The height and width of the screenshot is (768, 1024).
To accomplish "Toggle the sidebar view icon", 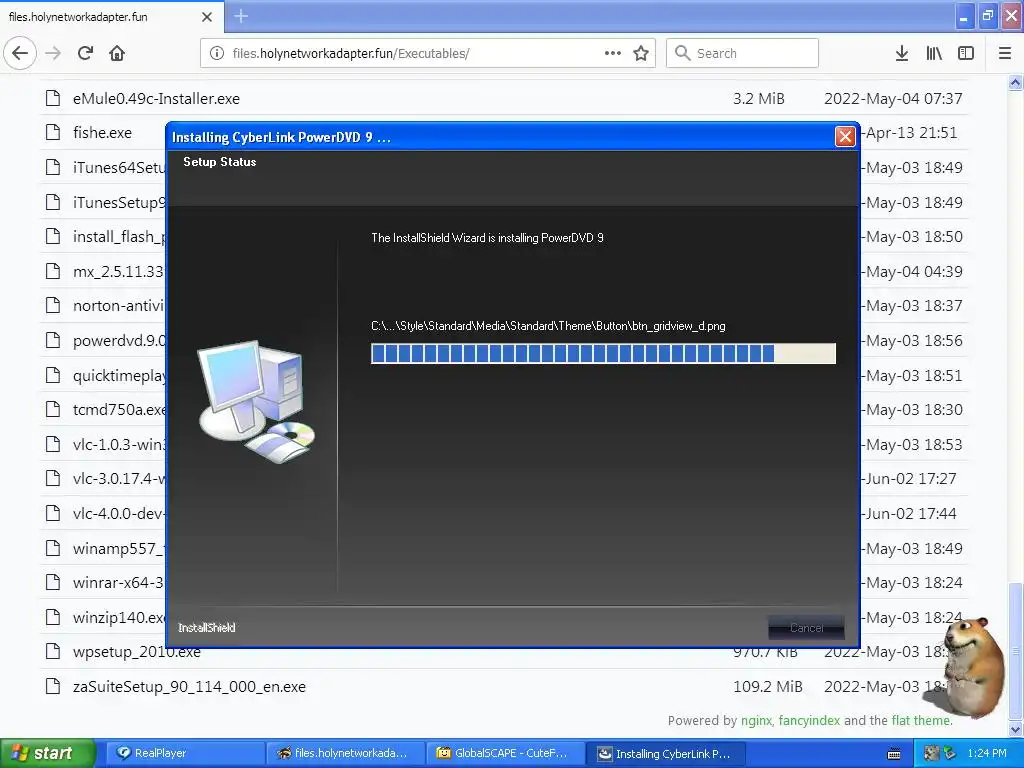I will coord(966,53).
